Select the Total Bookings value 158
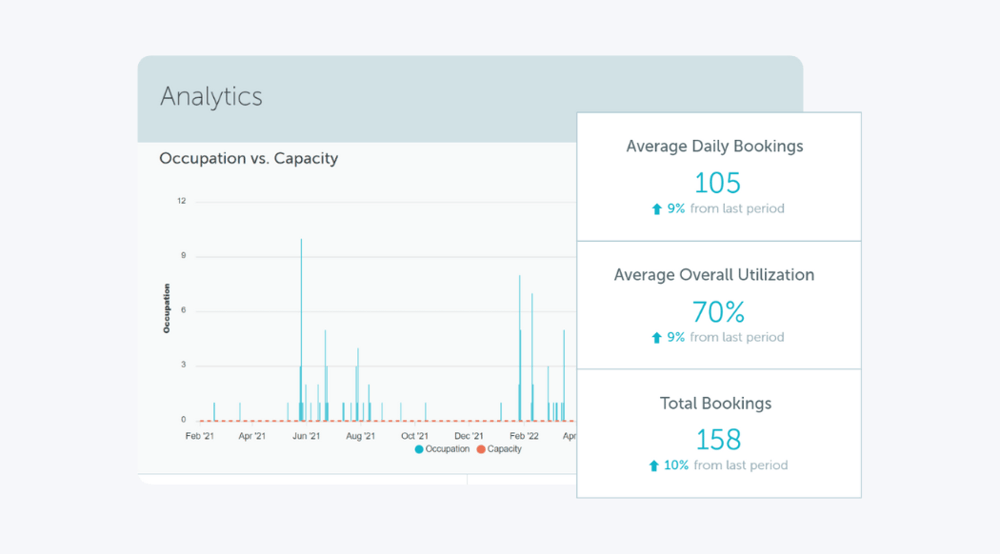 (x=717, y=439)
